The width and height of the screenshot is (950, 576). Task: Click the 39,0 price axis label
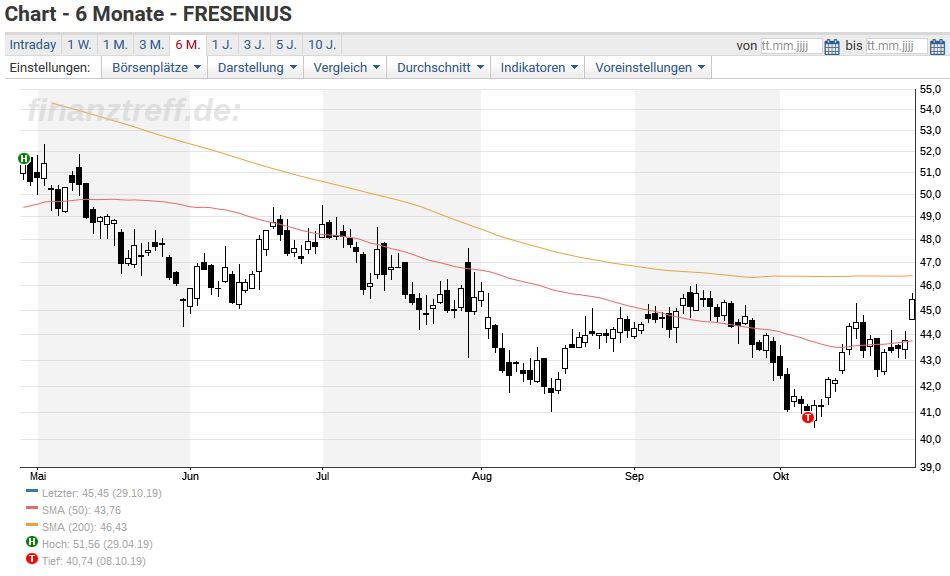(931, 467)
